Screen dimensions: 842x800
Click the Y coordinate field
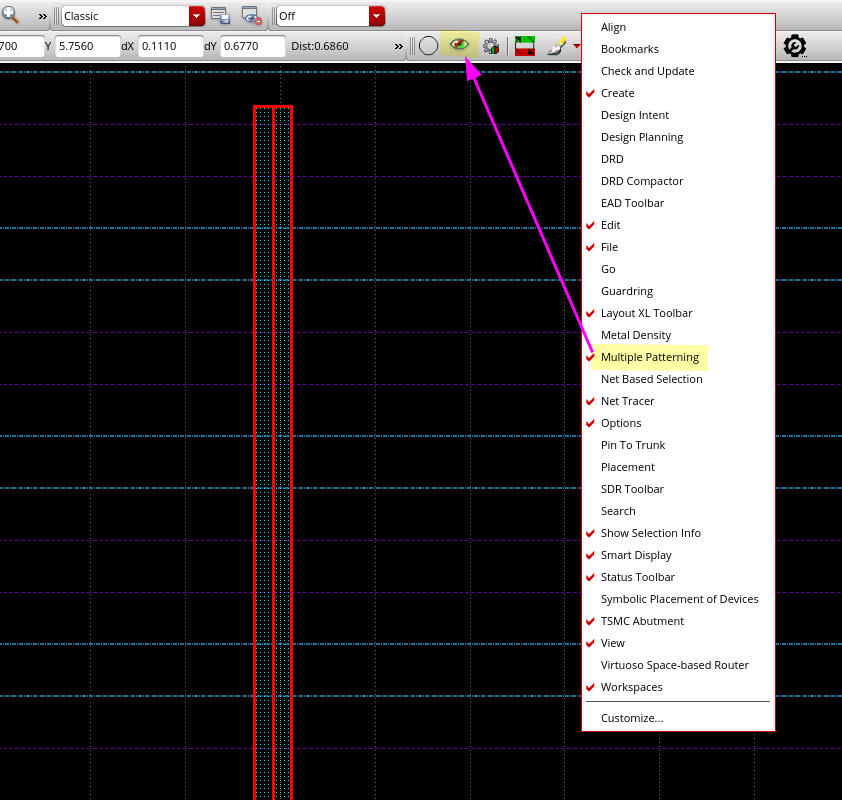pos(88,46)
